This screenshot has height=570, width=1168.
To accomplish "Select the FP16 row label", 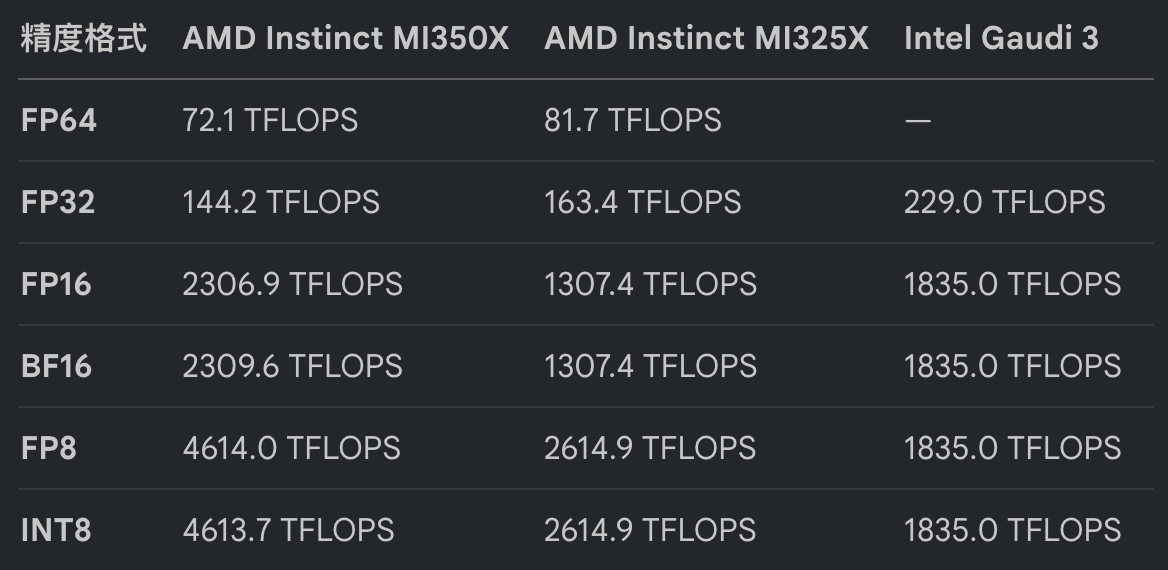I will (x=56, y=284).
